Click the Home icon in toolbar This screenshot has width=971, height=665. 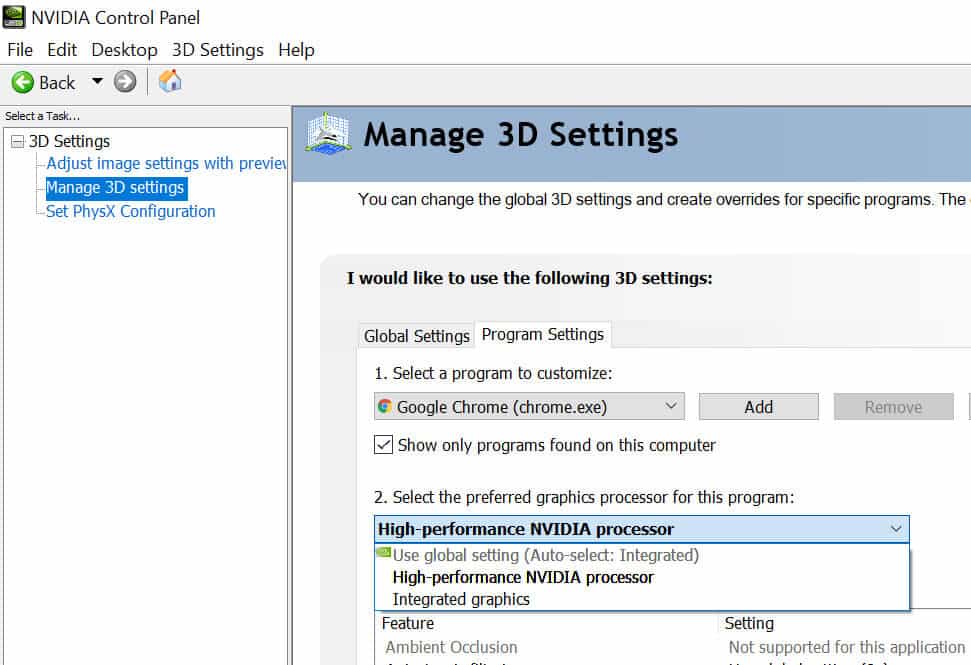[171, 82]
